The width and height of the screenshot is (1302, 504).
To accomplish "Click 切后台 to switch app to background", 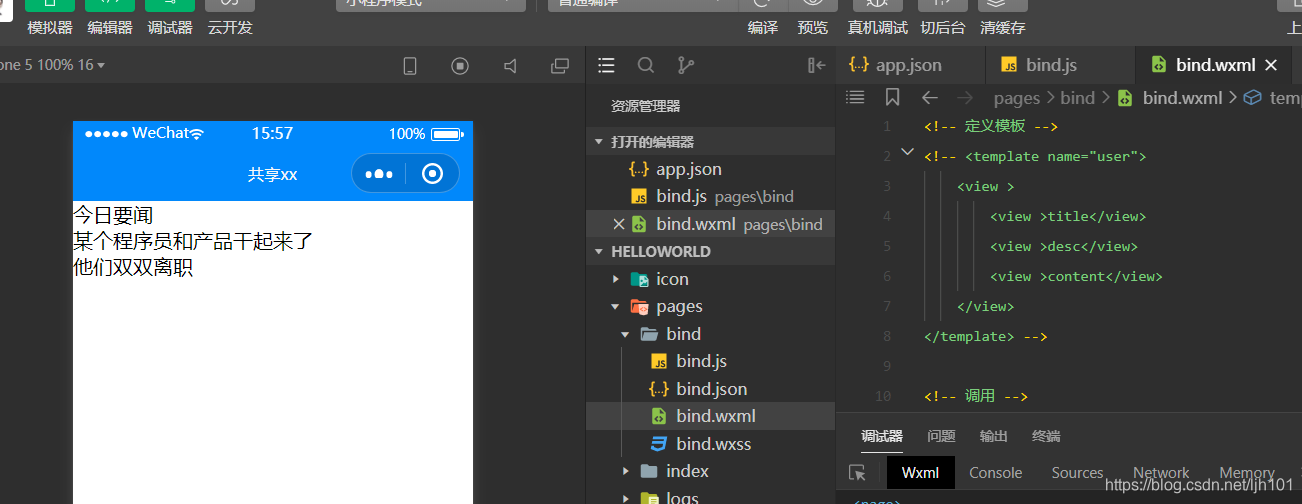I will (943, 27).
